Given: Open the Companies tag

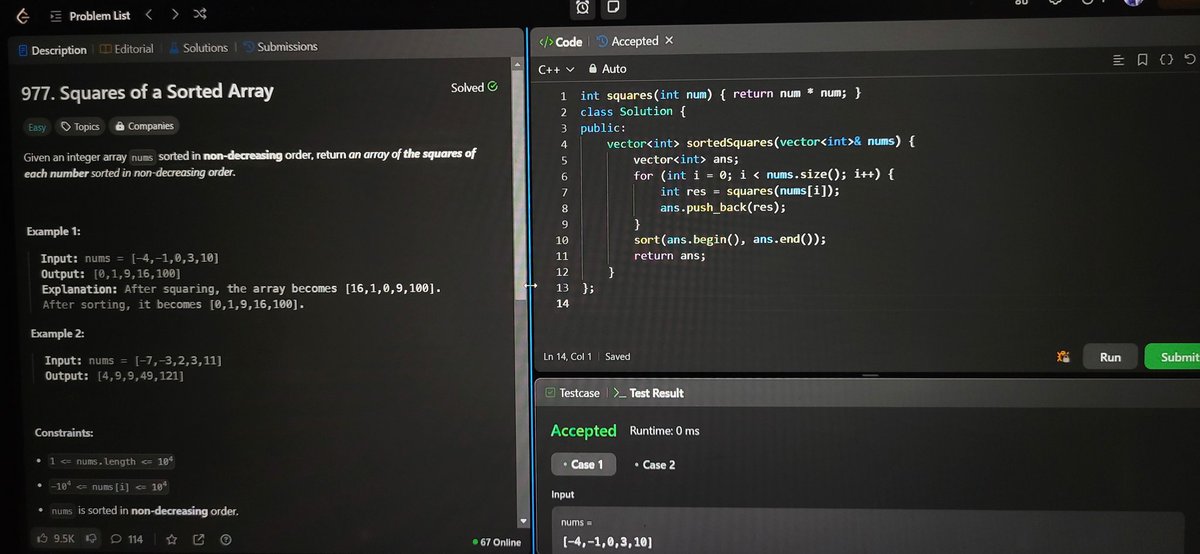Looking at the screenshot, I should coord(144,126).
